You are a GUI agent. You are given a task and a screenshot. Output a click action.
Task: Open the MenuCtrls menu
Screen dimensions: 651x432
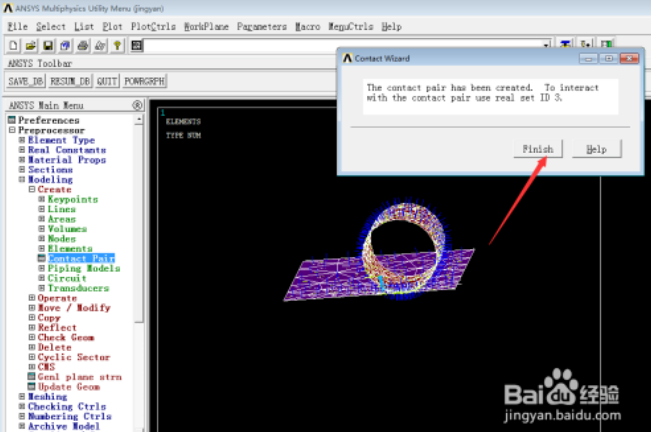[x=351, y=27]
